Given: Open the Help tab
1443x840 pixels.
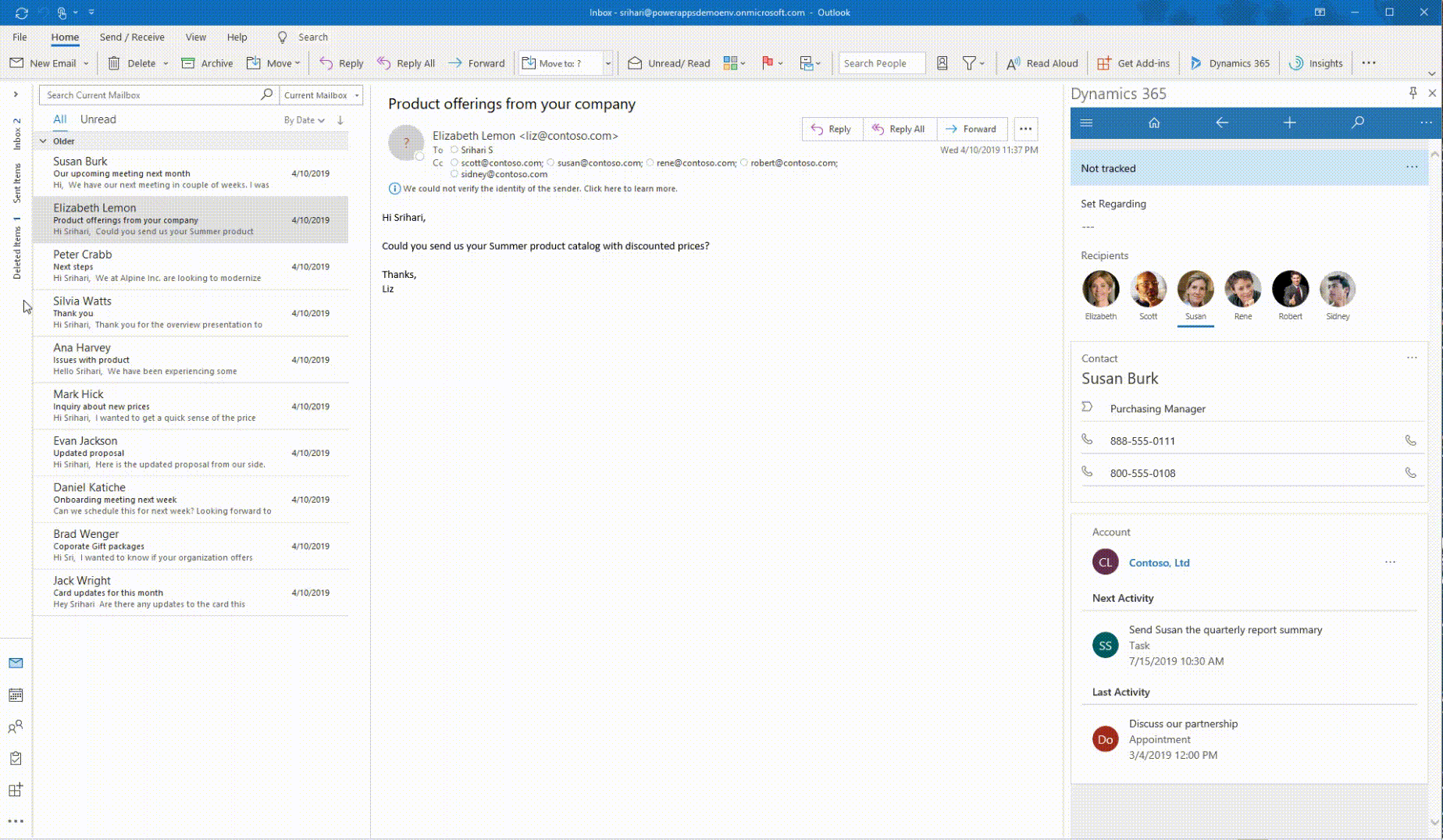Looking at the screenshot, I should pyautogui.click(x=237, y=37).
